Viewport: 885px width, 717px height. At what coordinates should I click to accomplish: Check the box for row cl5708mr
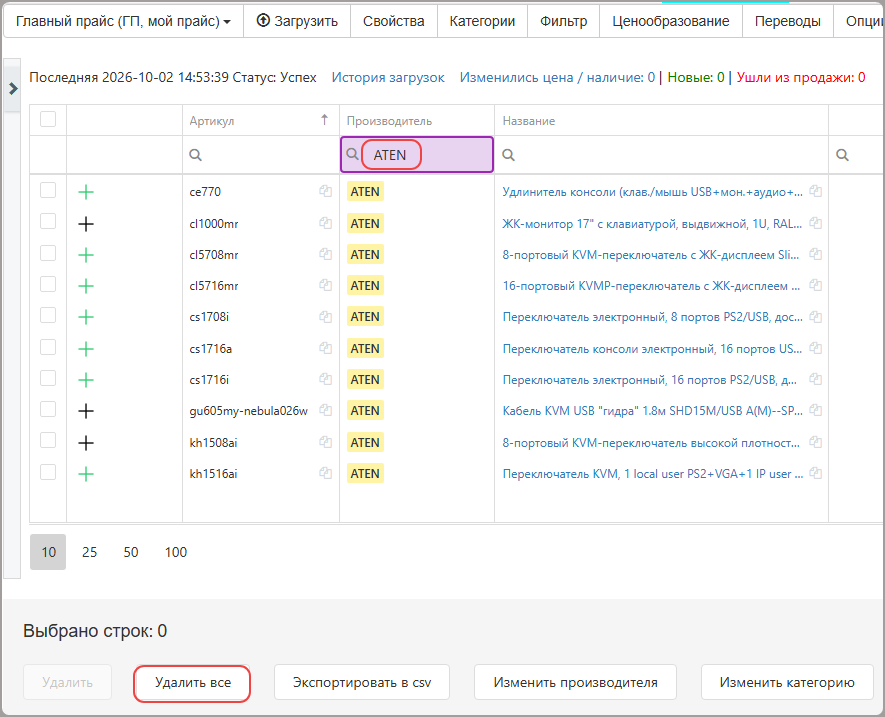click(x=48, y=253)
